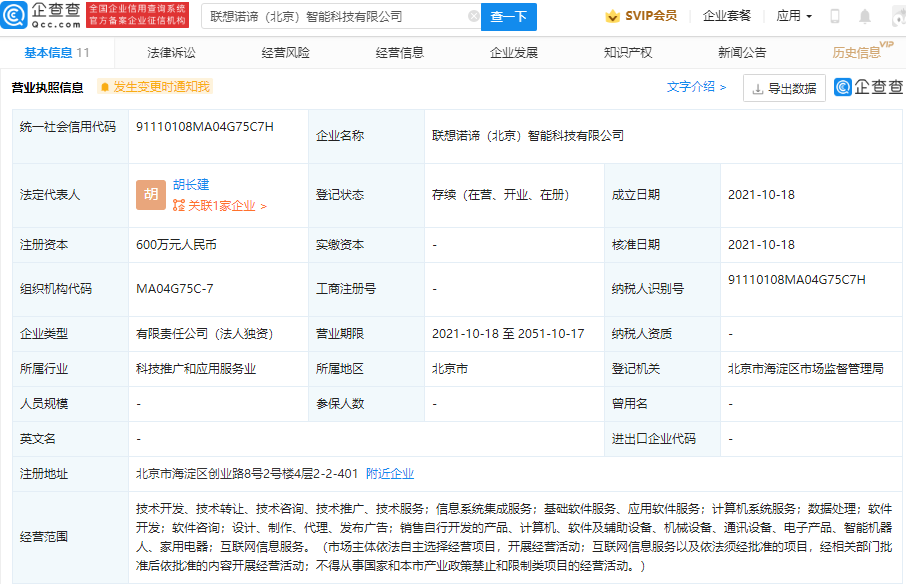Click the 企查查 logo in the header

(x=43, y=16)
